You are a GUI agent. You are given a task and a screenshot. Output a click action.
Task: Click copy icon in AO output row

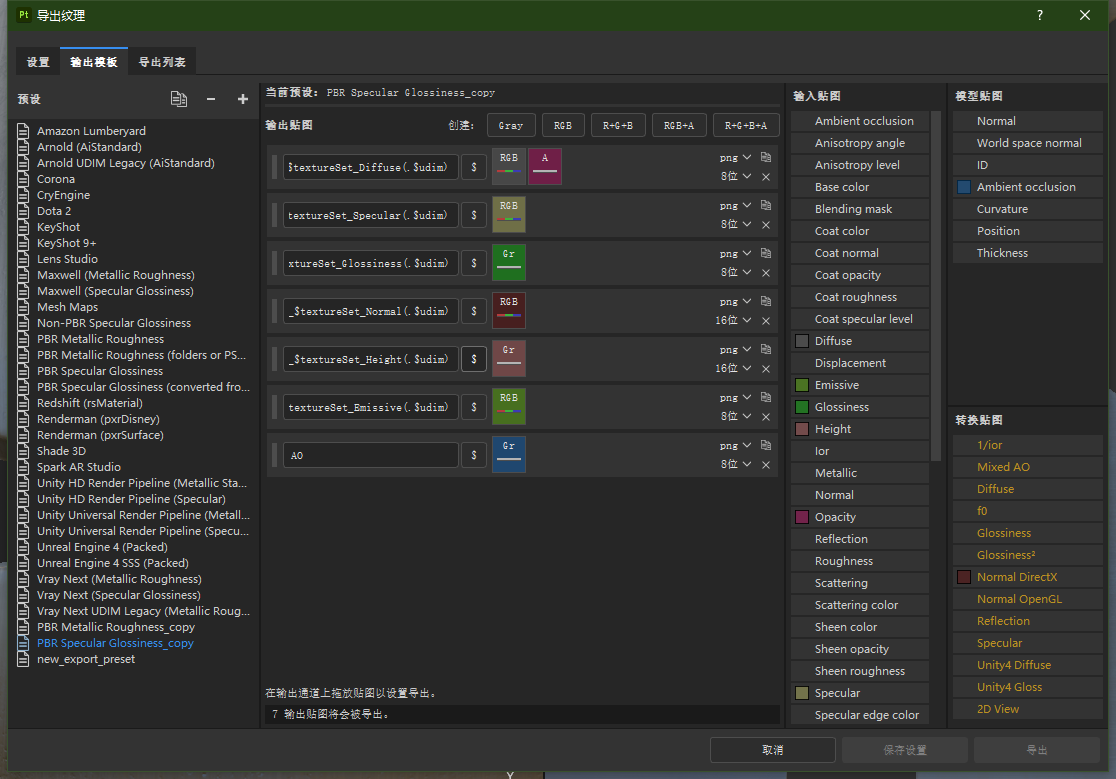[766, 445]
